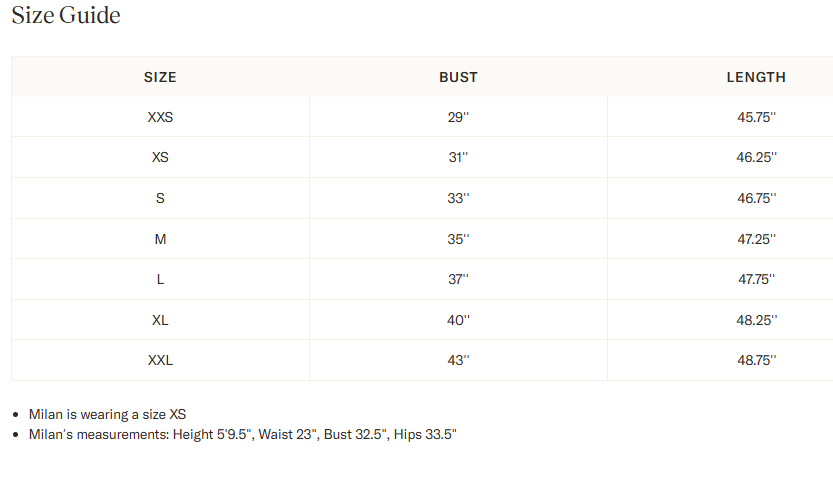The width and height of the screenshot is (833, 488).
Task: Click the Milan's measurements line
Action: click(243, 434)
